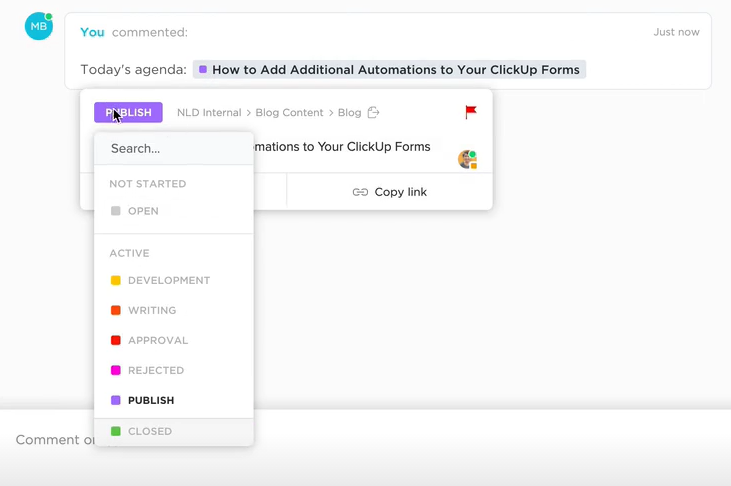This screenshot has height=486, width=731.
Task: Open NLD Internal breadcrumb link
Action: pos(209,112)
